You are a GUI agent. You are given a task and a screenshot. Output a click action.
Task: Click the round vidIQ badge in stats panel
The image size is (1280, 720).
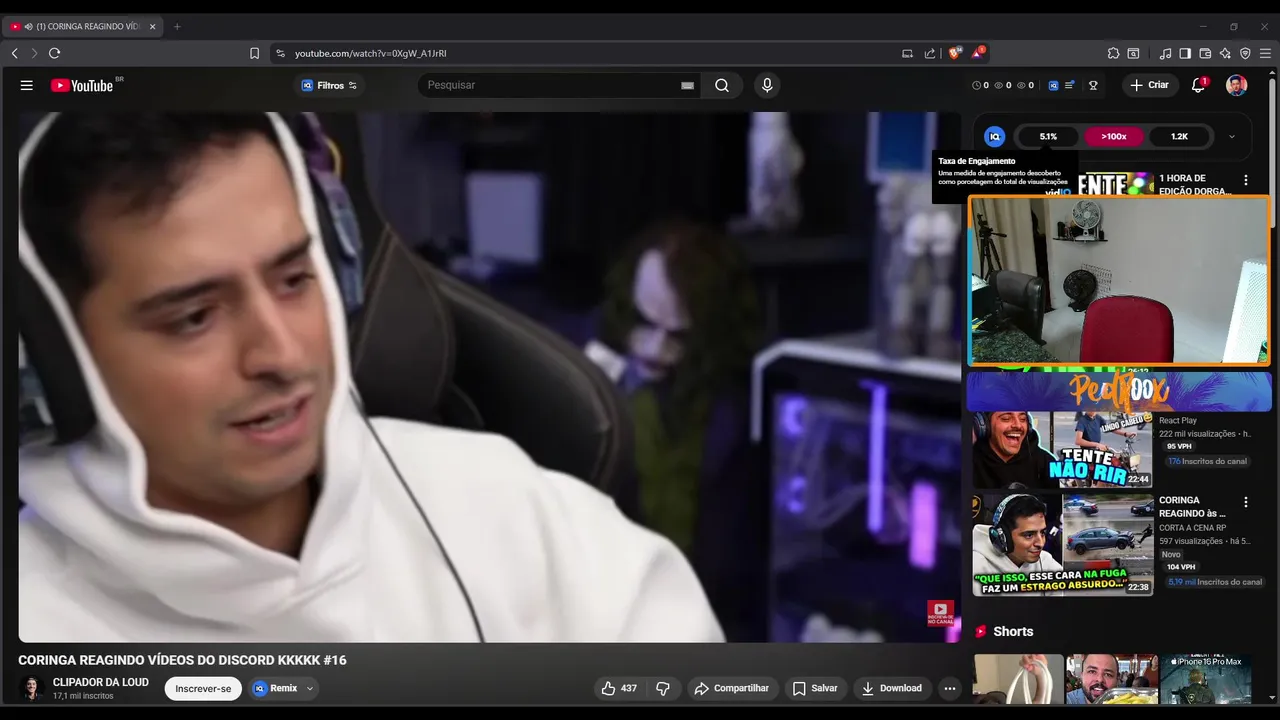point(994,136)
